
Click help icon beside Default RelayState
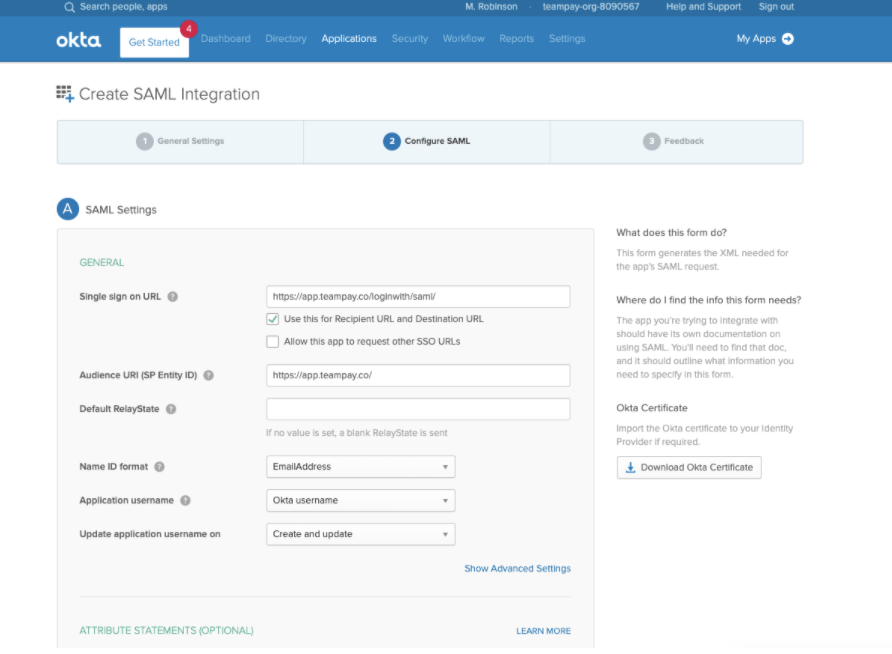(171, 409)
